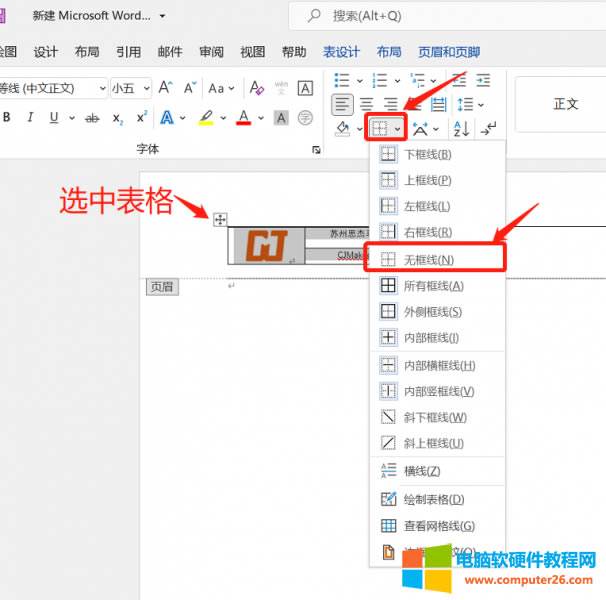
Task: Click the bullet list icon
Action: [x=342, y=80]
